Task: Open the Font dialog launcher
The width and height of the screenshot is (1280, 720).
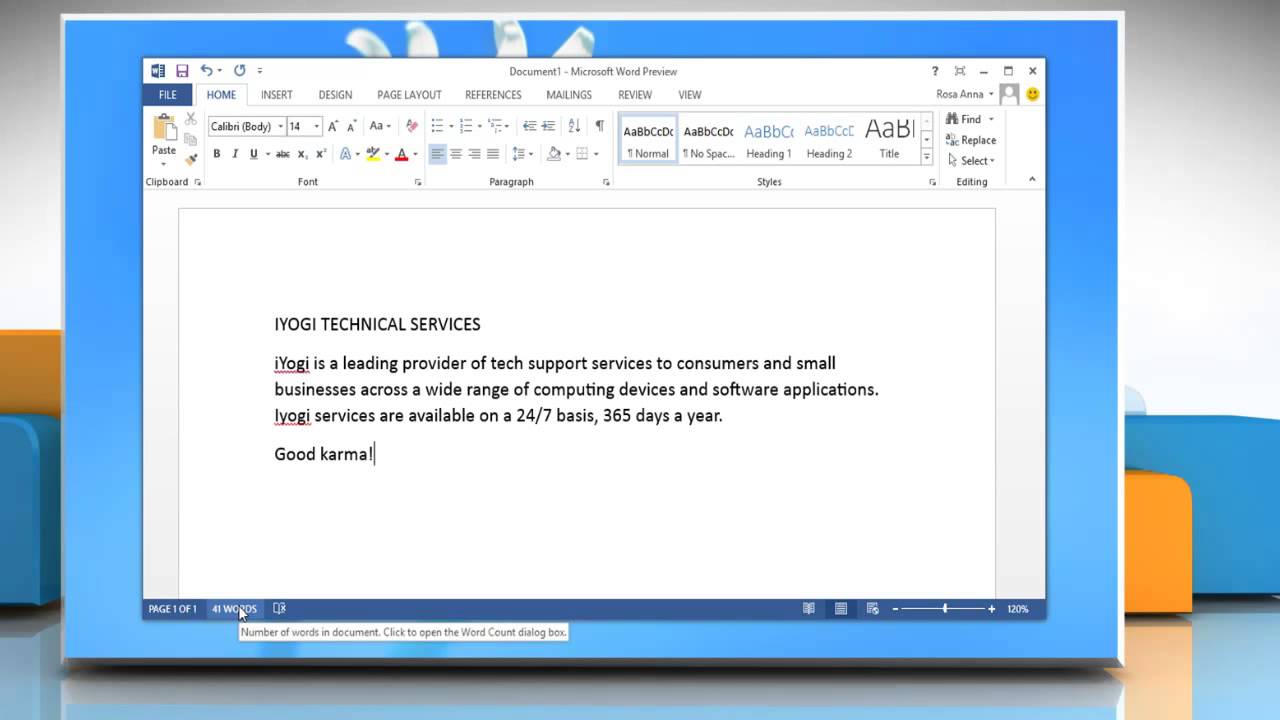Action: tap(418, 182)
